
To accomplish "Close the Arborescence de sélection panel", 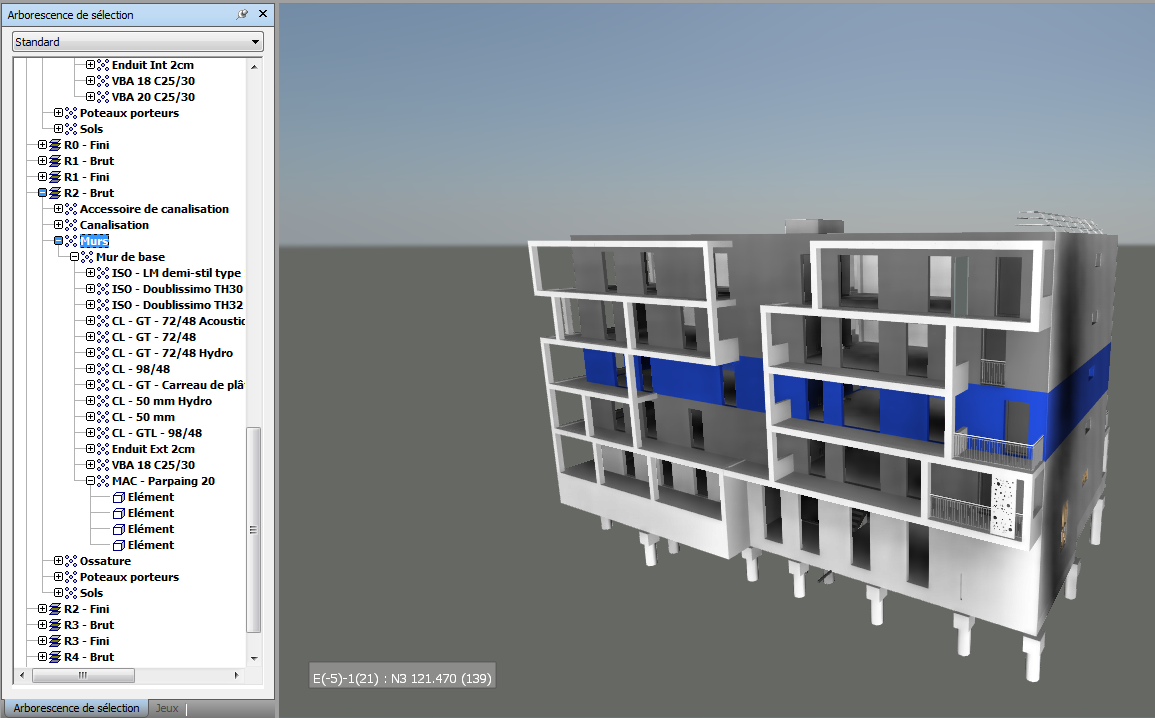I will point(262,15).
